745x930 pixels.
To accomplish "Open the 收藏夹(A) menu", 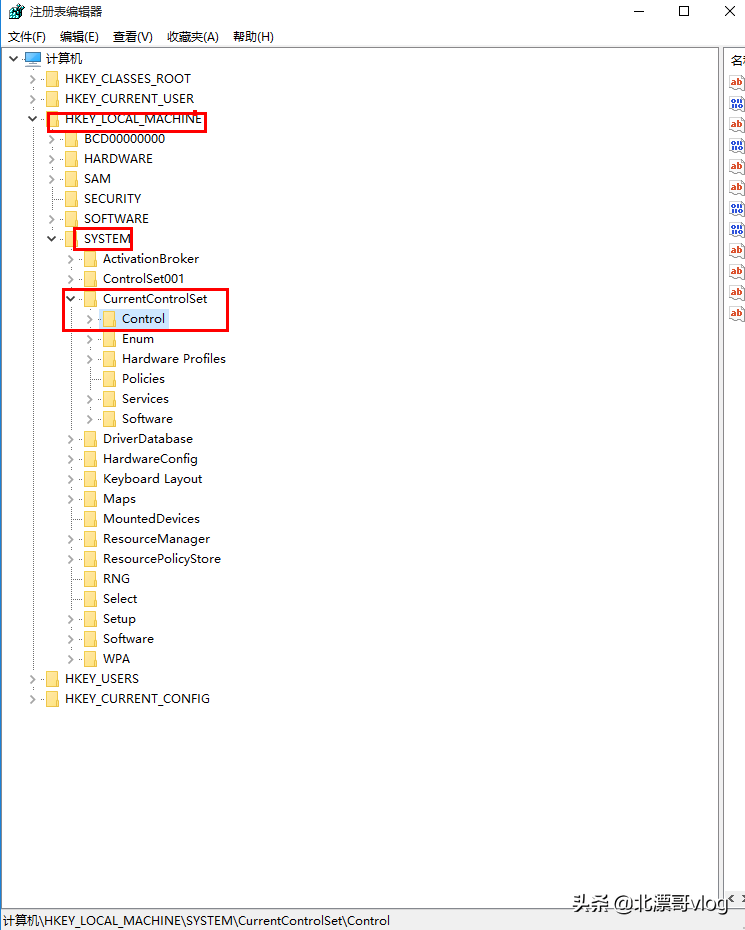I will click(193, 37).
